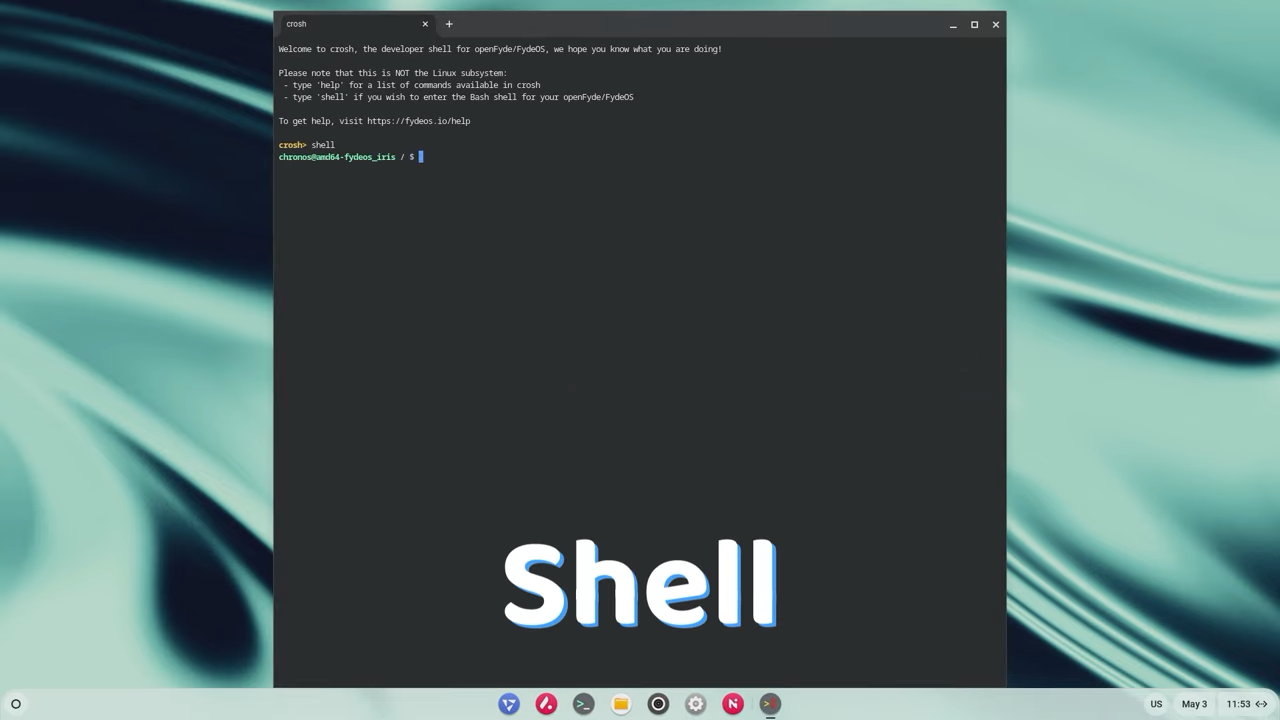Focus the running crosh shelf icon
The width and height of the screenshot is (1280, 720).
pyautogui.click(x=770, y=704)
